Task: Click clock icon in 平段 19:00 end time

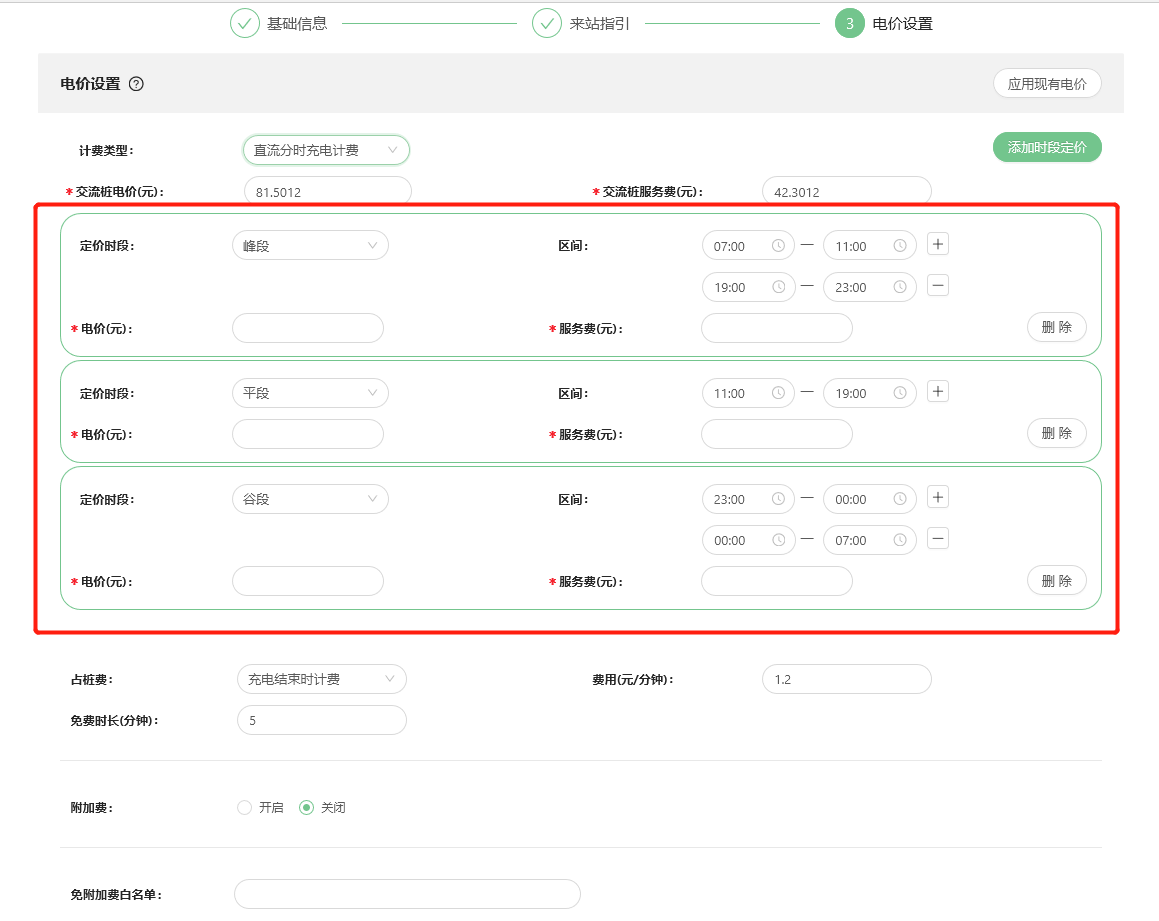Action: [899, 393]
